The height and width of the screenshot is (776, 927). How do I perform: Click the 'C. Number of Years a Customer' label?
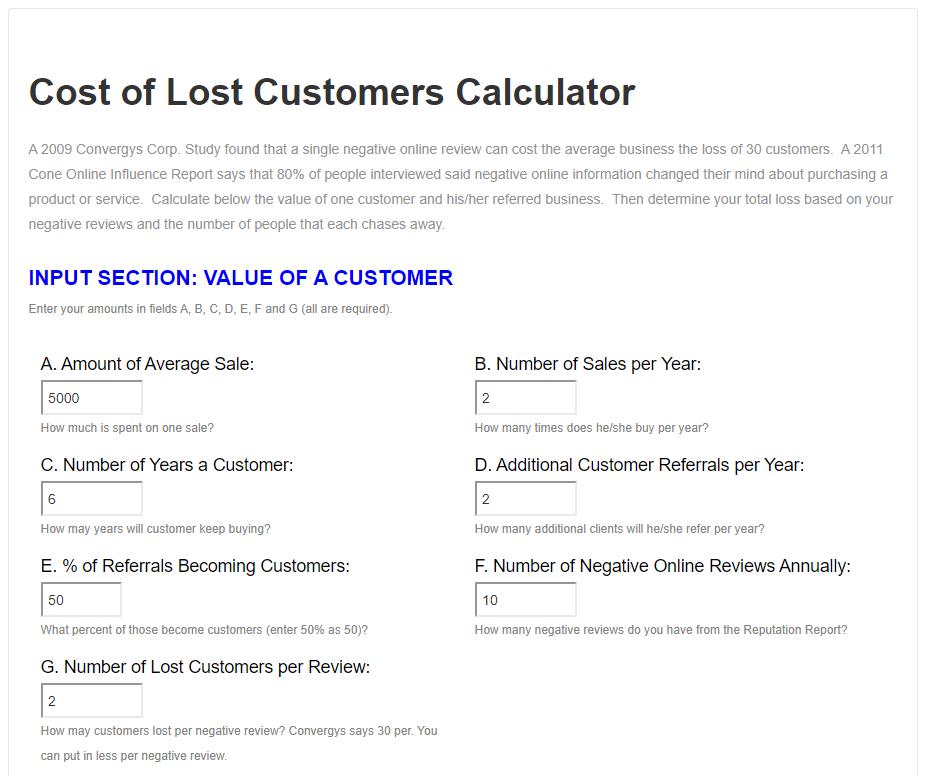[x=167, y=465]
